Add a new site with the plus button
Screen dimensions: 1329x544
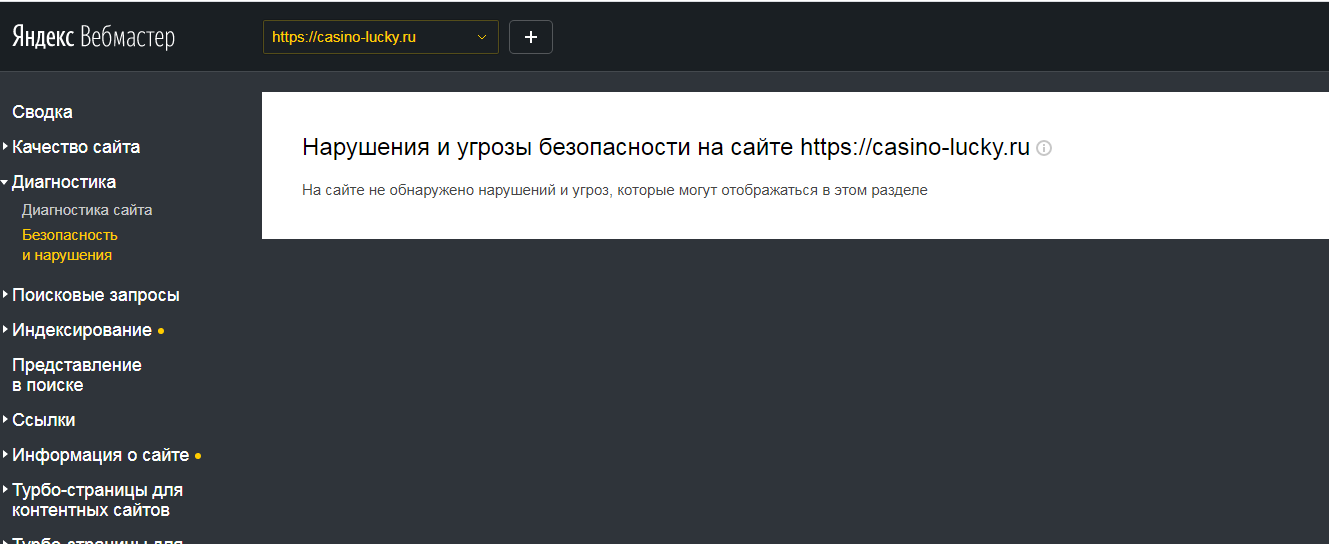coord(531,37)
